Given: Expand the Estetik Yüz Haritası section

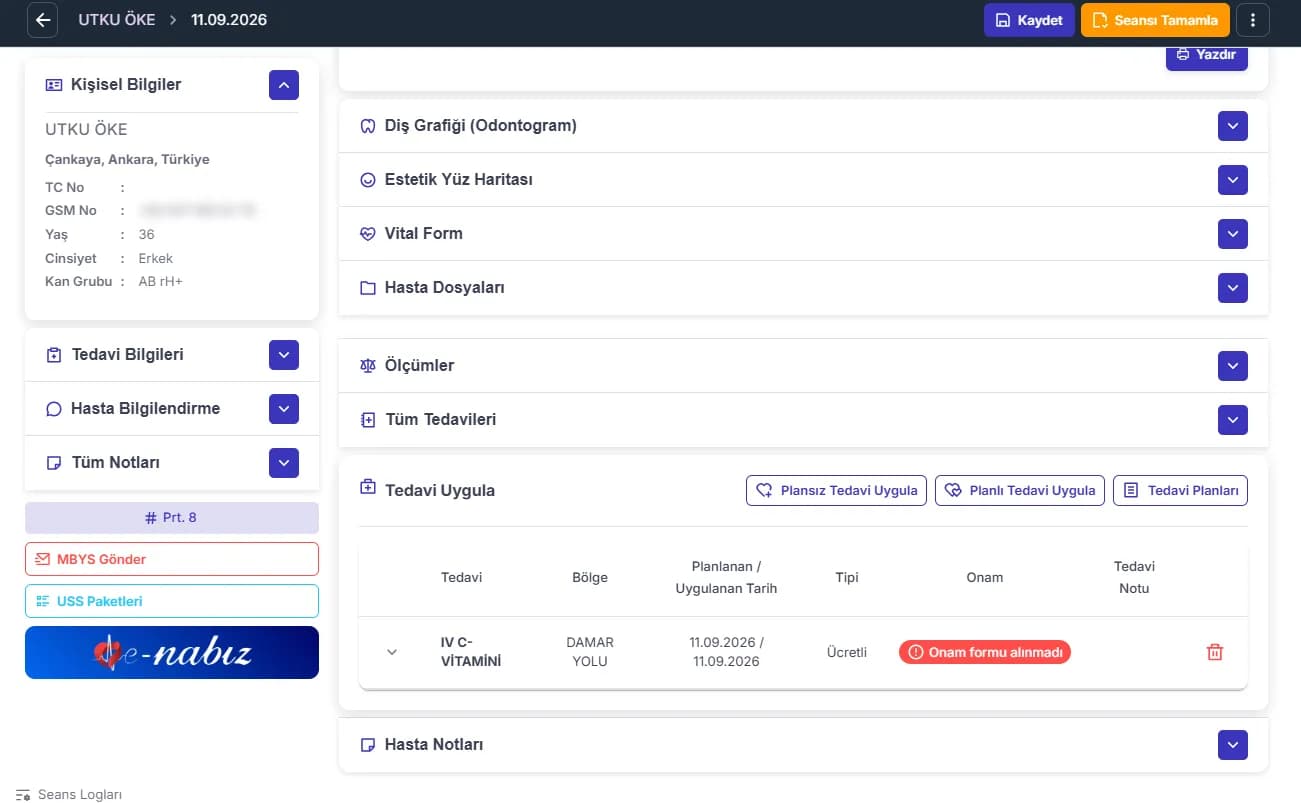Looking at the screenshot, I should click(1233, 180).
